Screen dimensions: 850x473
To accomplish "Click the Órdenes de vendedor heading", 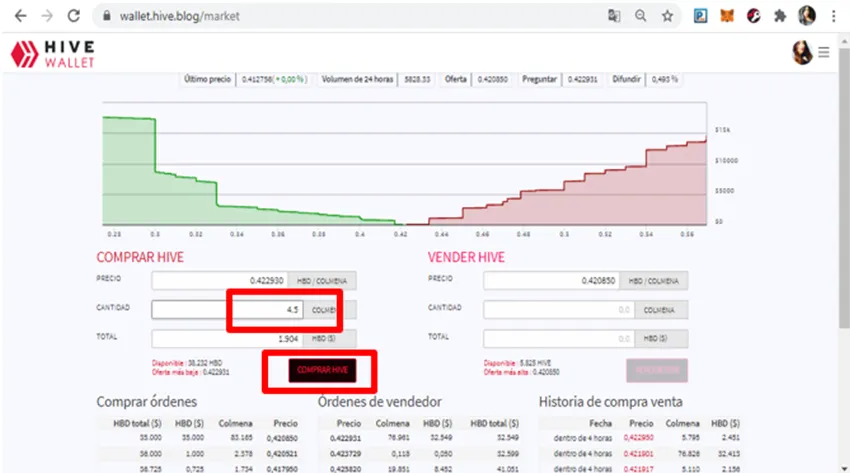I will [x=379, y=402].
